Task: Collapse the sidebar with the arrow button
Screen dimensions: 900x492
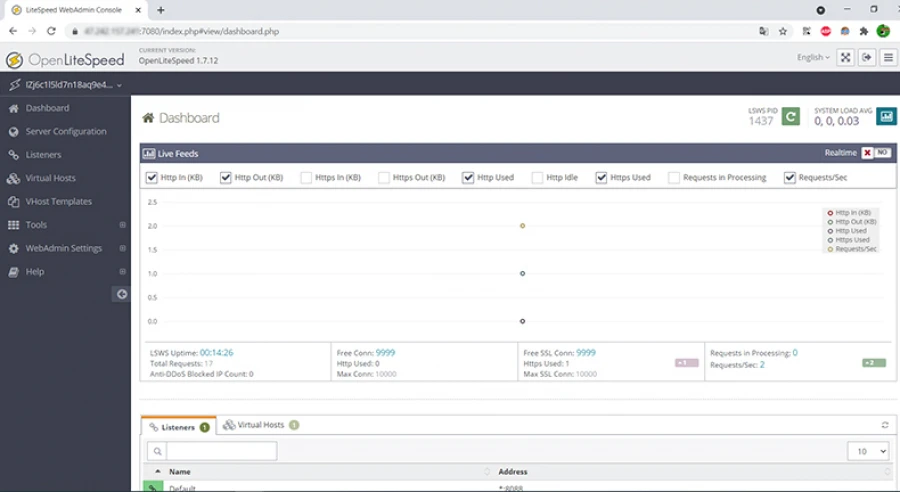Action: point(122,295)
